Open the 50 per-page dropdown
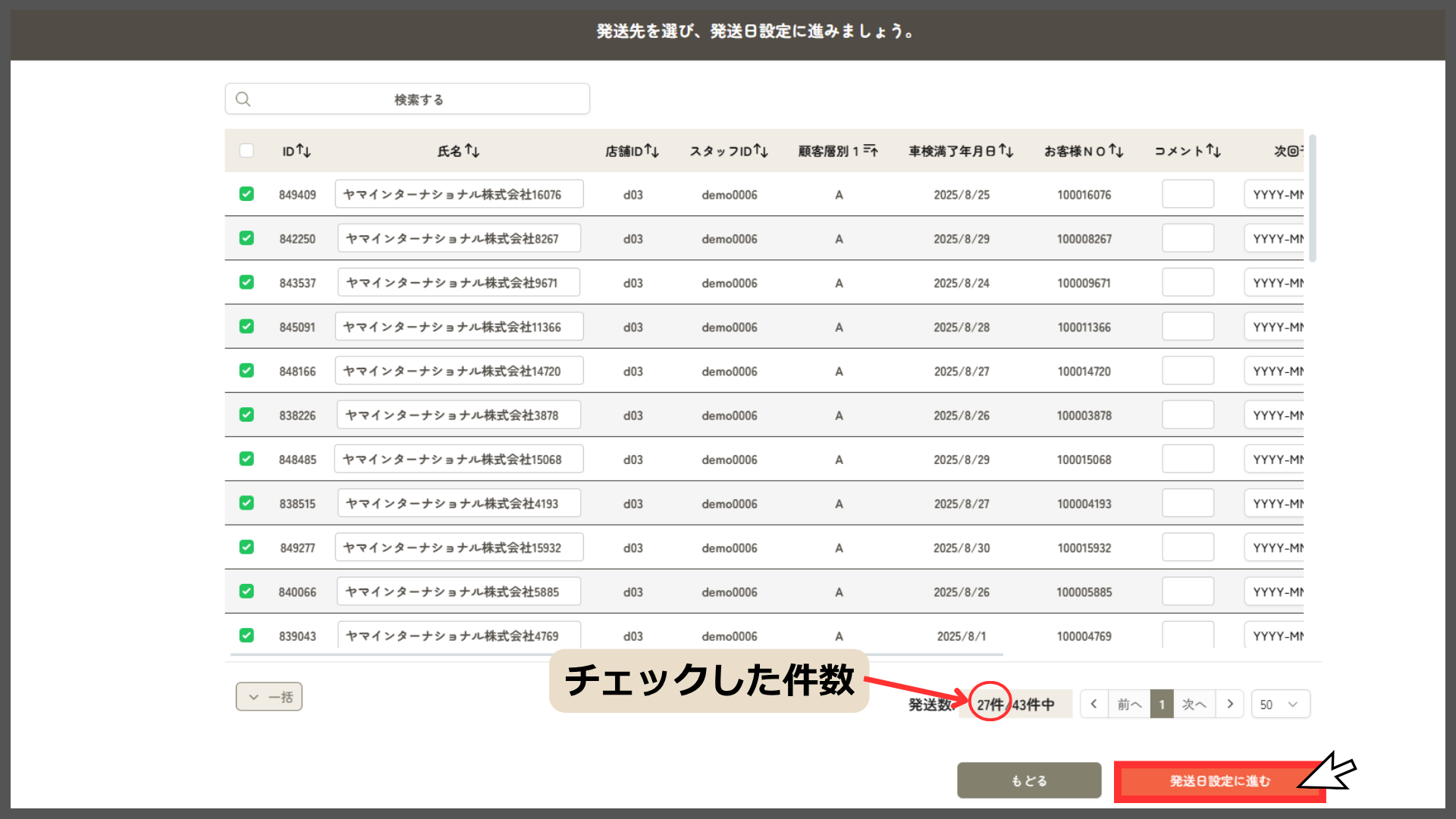This screenshot has height=819, width=1456. pos(1280,704)
